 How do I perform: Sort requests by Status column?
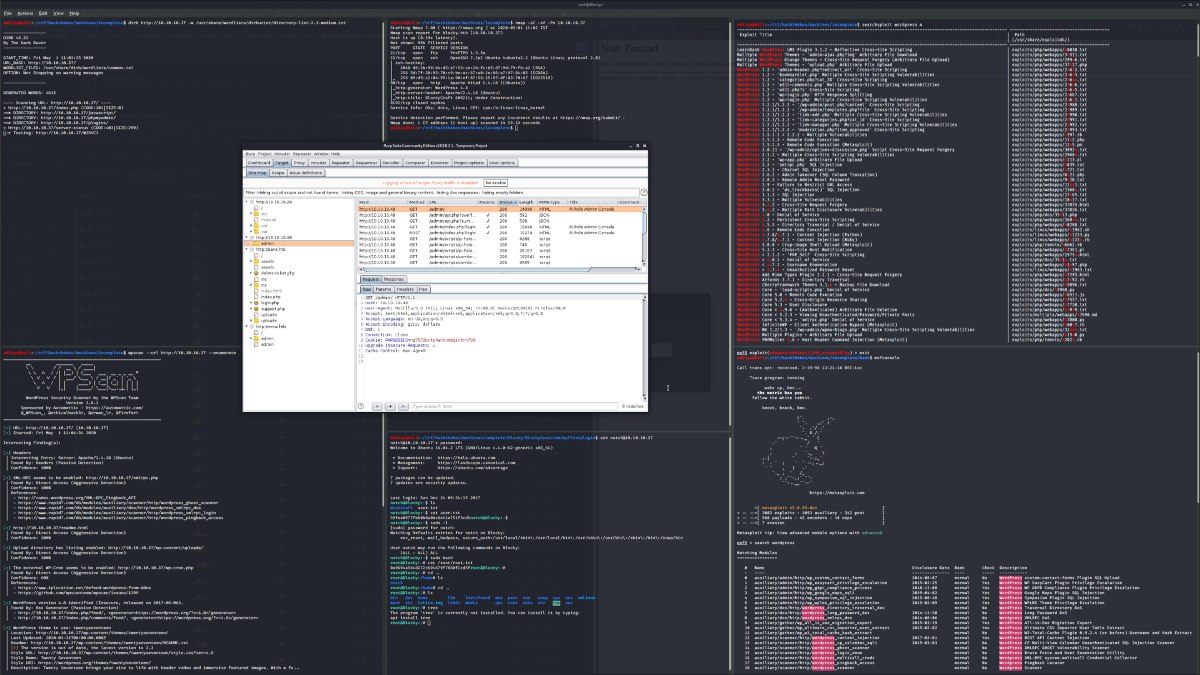coord(507,202)
